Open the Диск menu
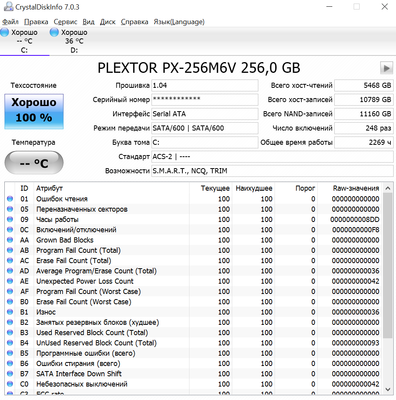 pos(108,22)
